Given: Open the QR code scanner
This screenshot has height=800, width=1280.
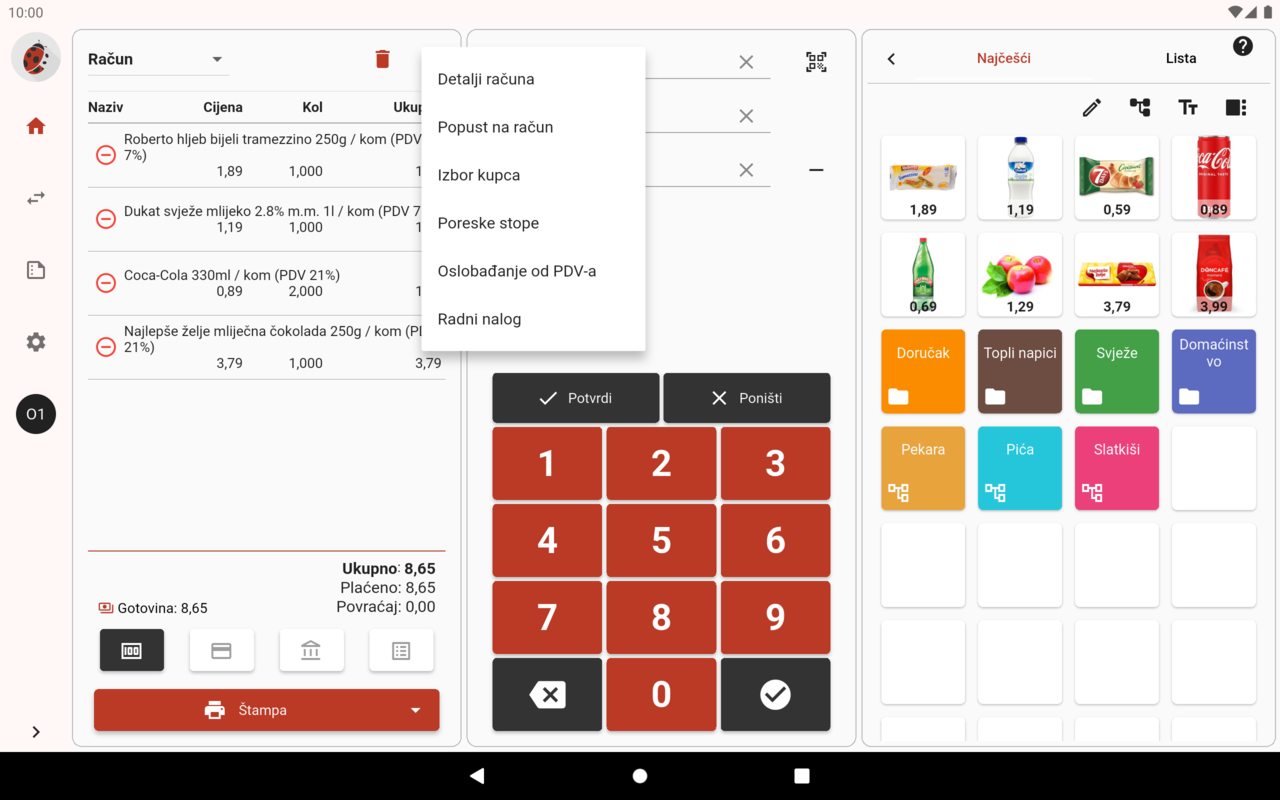Looking at the screenshot, I should coord(816,62).
